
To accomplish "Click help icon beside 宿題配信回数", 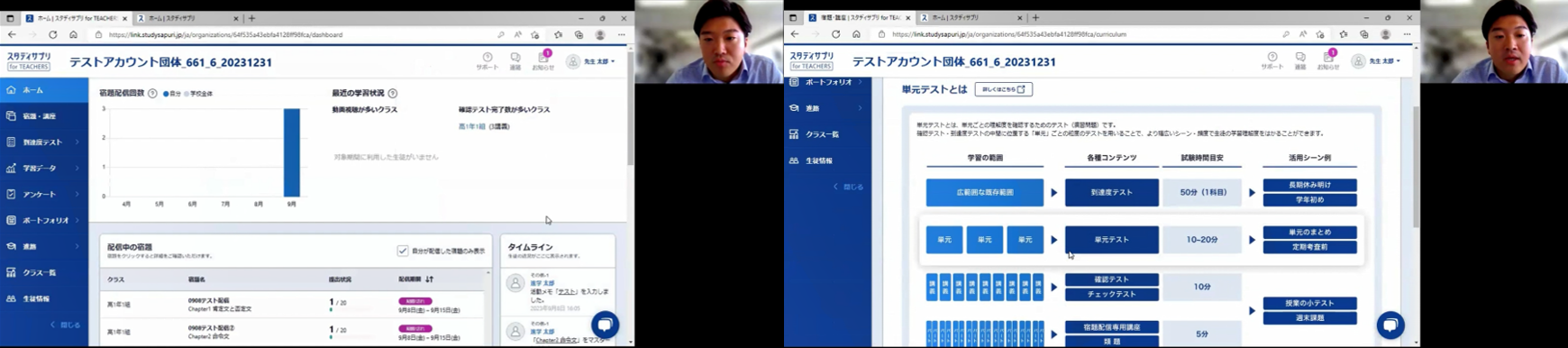I will point(152,93).
